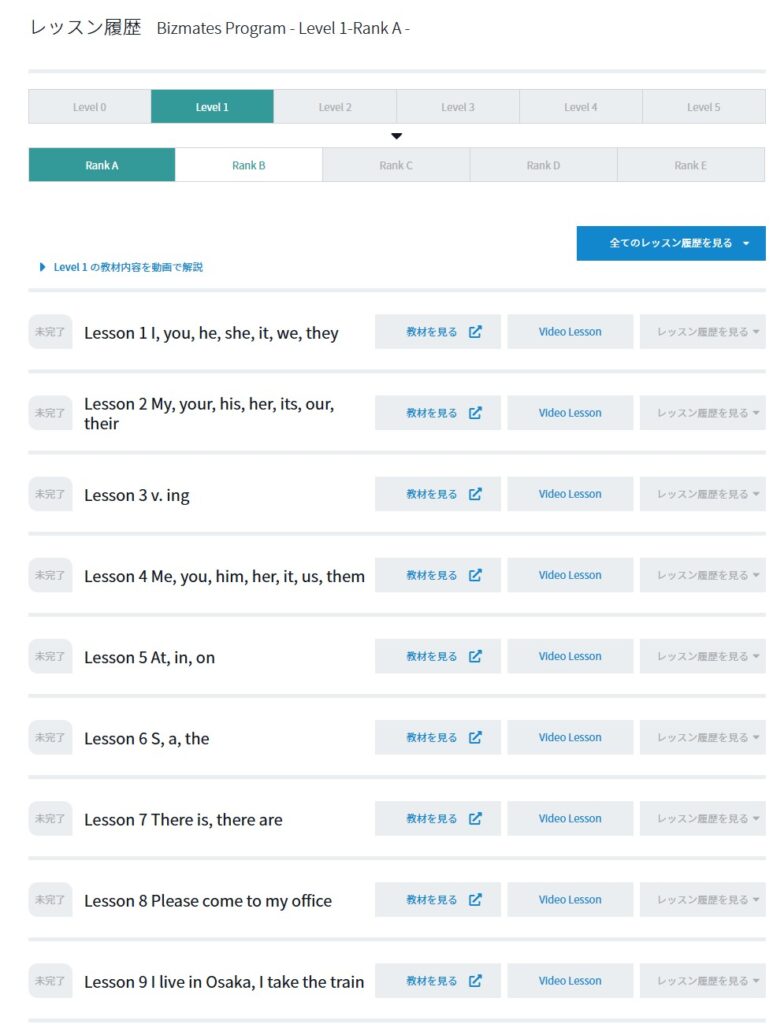
Task: Play Video Lesson for Lesson 3
Action: tap(570, 494)
